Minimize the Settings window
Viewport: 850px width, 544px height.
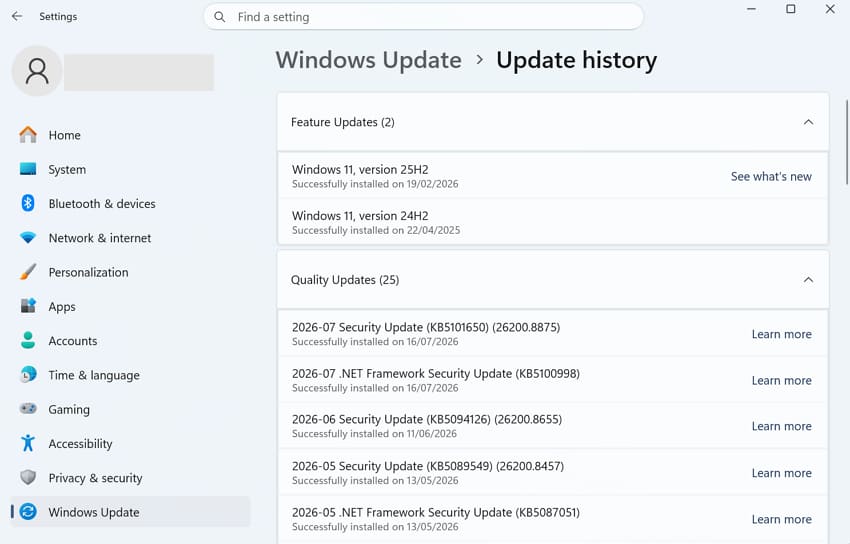click(751, 9)
